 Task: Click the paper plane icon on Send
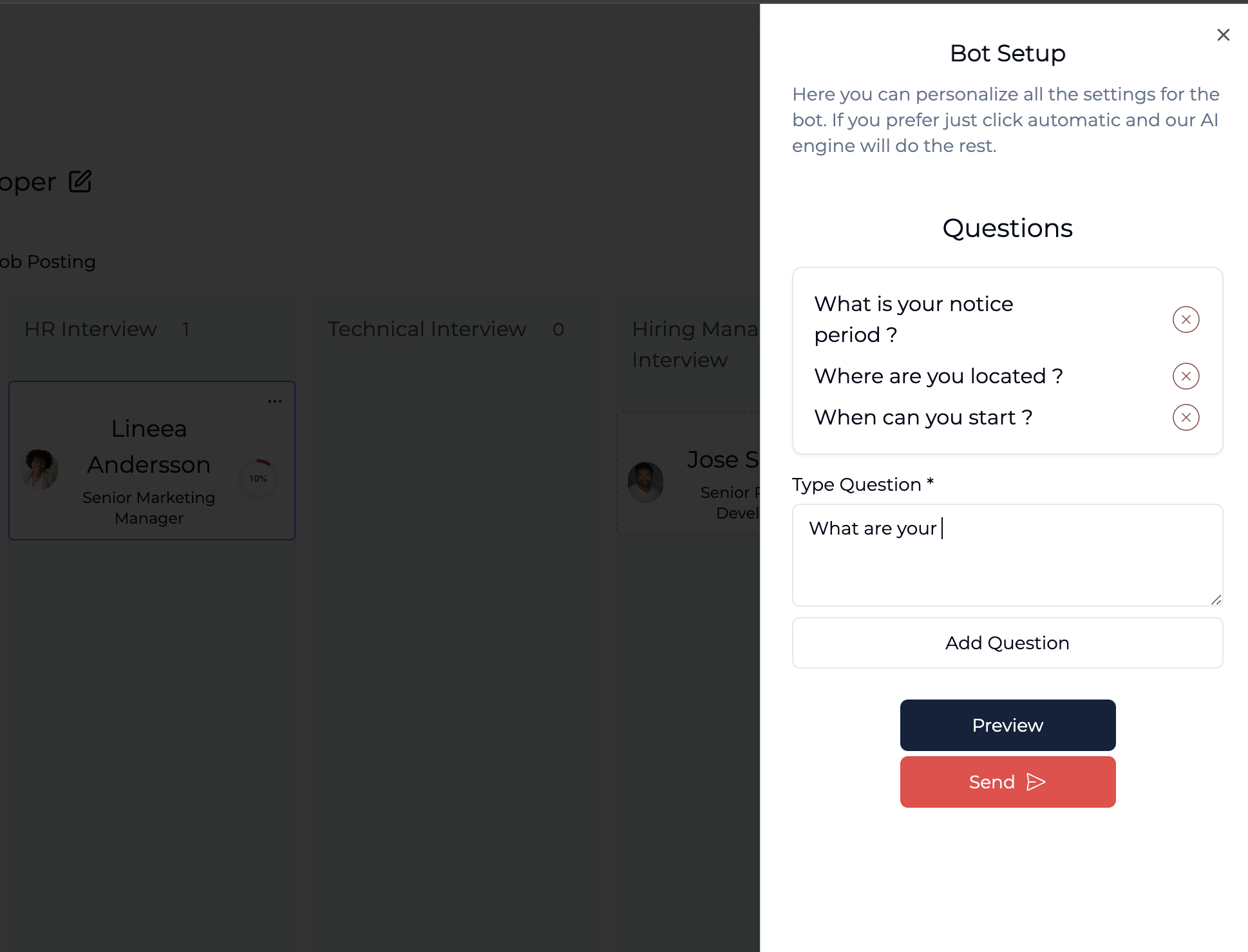pos(1035,782)
